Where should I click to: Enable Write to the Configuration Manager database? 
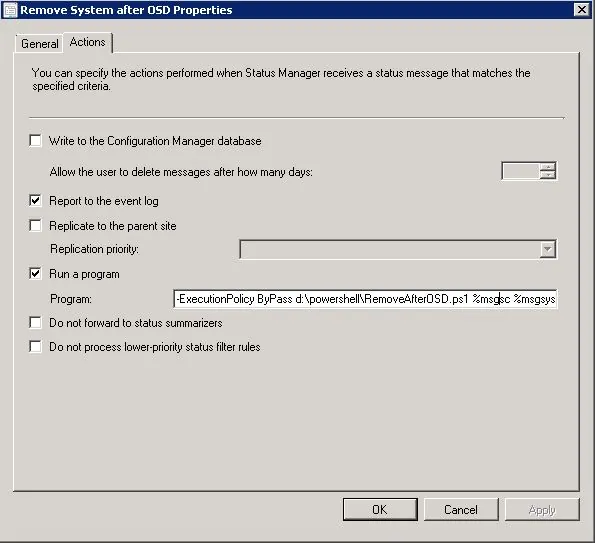(35, 141)
